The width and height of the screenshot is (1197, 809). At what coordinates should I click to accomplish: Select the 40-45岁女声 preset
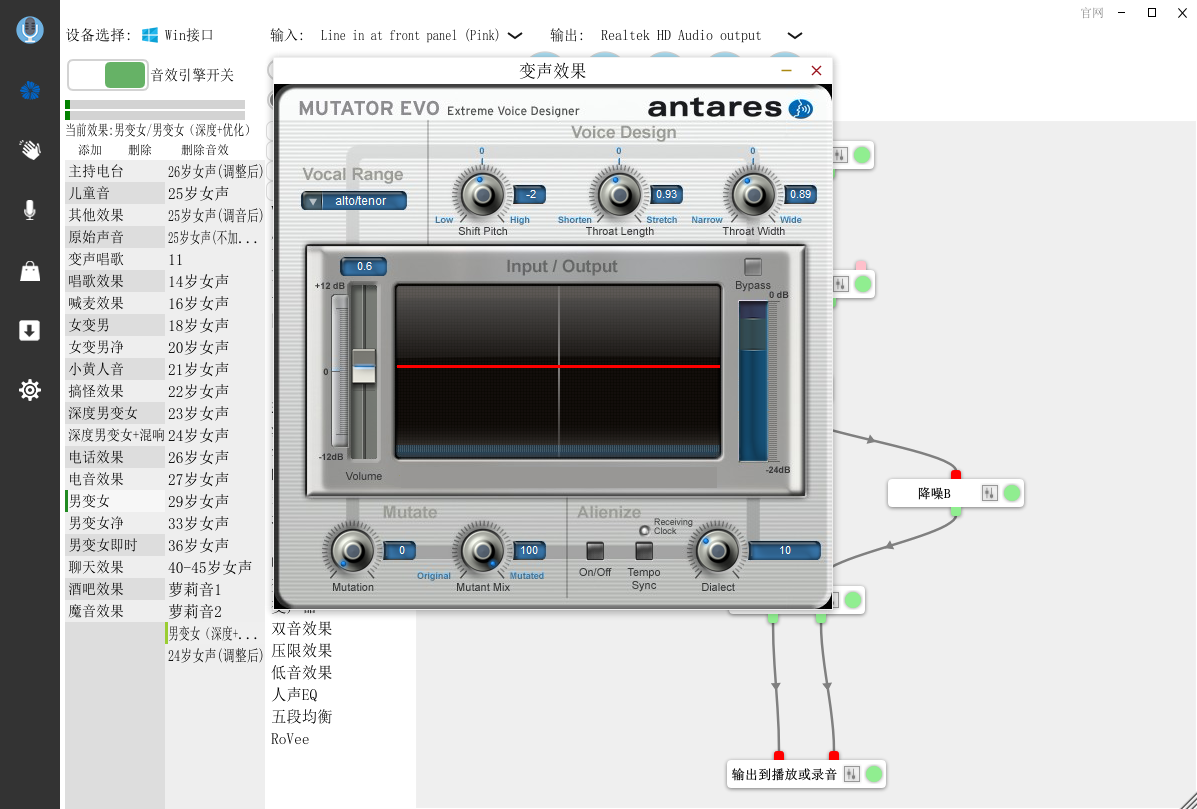point(215,567)
